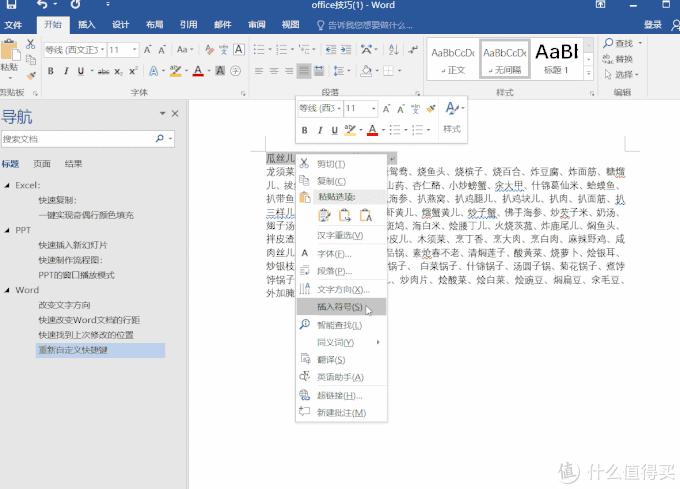Click ribbon text highlight color
This screenshot has height=489, width=680.
175,71
